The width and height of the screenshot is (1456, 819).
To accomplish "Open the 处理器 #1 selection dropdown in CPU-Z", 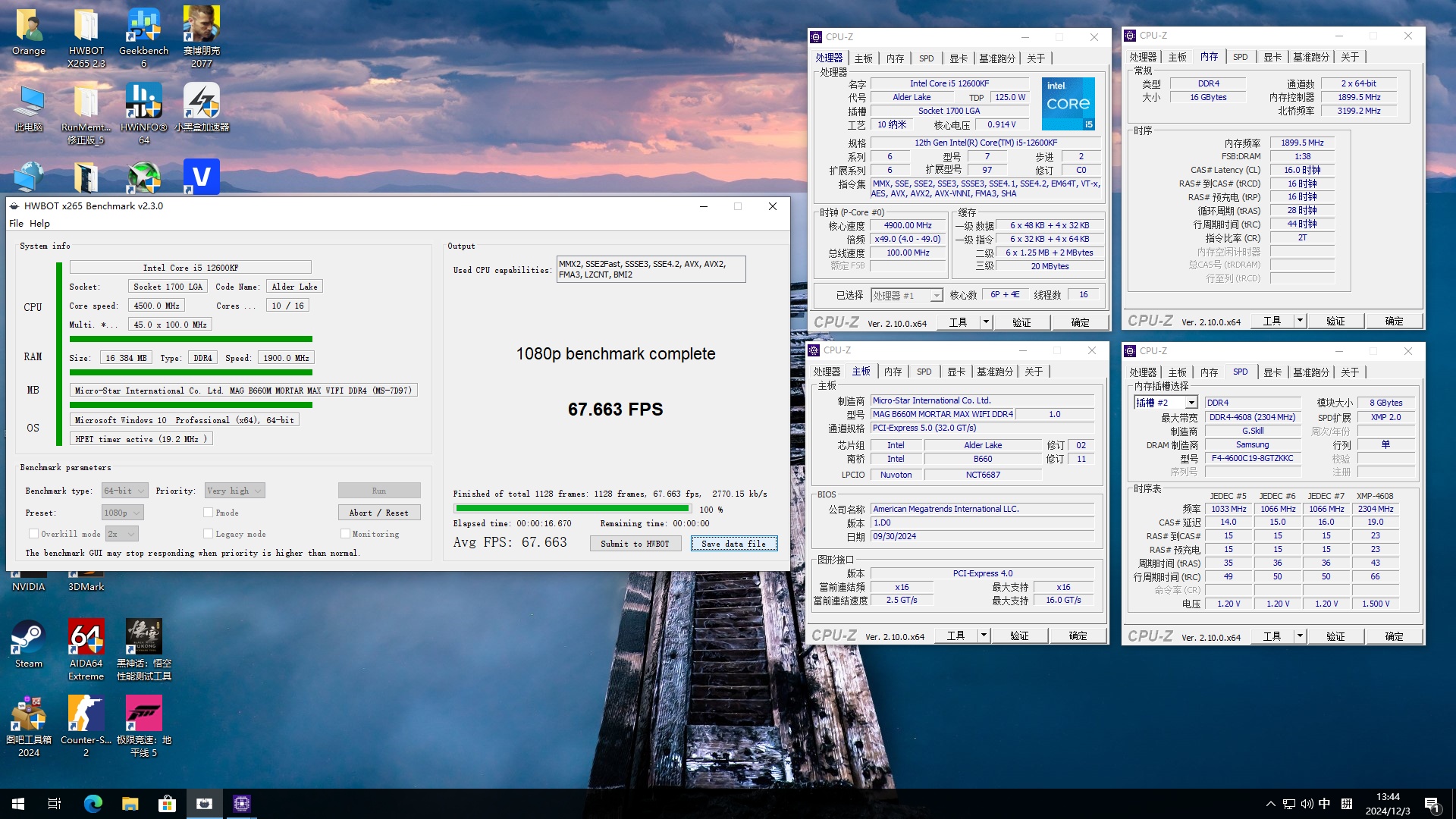I will tap(906, 295).
